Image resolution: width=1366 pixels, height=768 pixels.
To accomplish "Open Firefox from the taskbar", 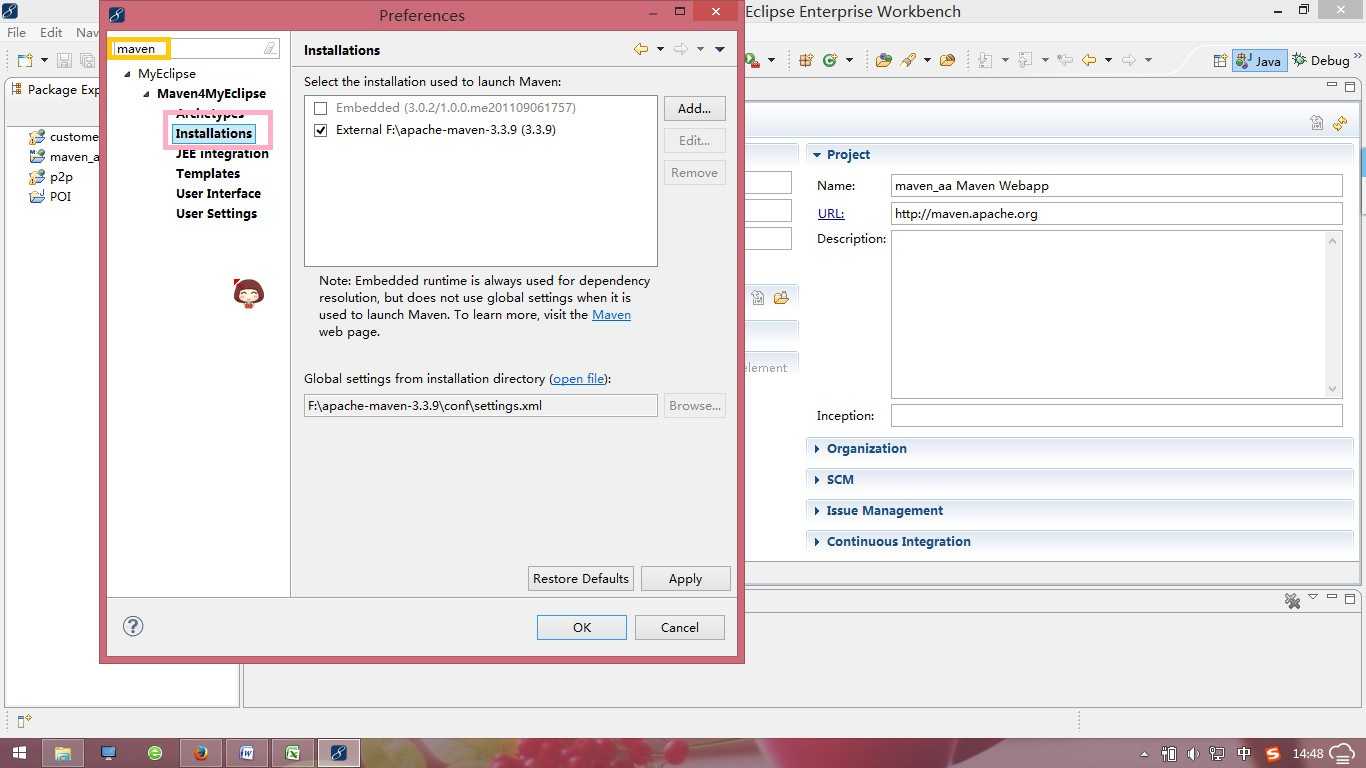I will coord(201,753).
